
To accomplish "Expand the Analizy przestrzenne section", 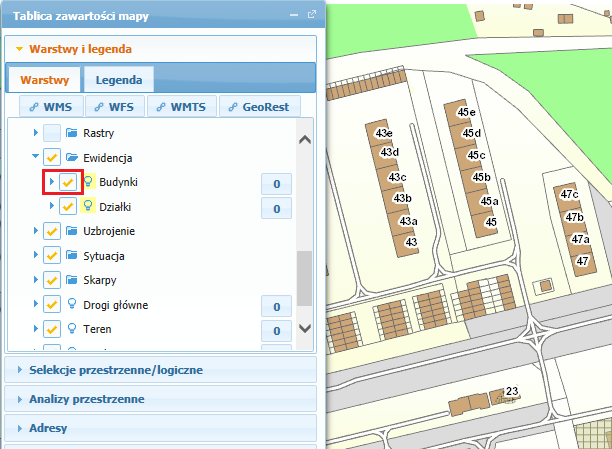I will (x=160, y=399).
